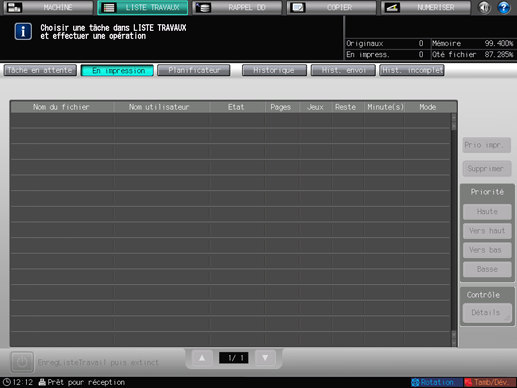Open the Planificateur tab

(x=194, y=70)
